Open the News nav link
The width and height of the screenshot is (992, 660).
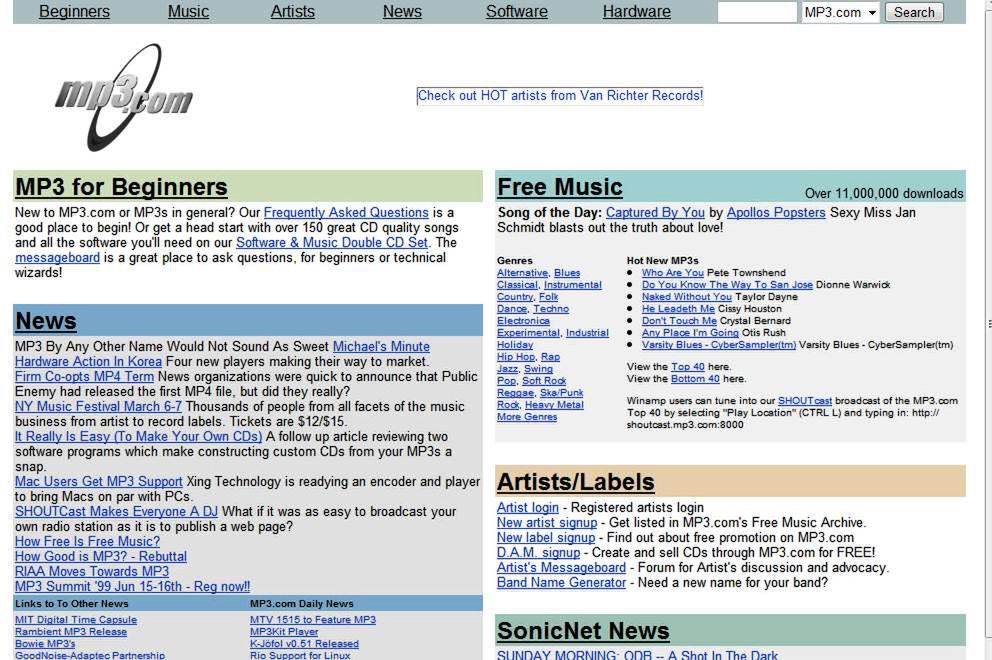(402, 11)
